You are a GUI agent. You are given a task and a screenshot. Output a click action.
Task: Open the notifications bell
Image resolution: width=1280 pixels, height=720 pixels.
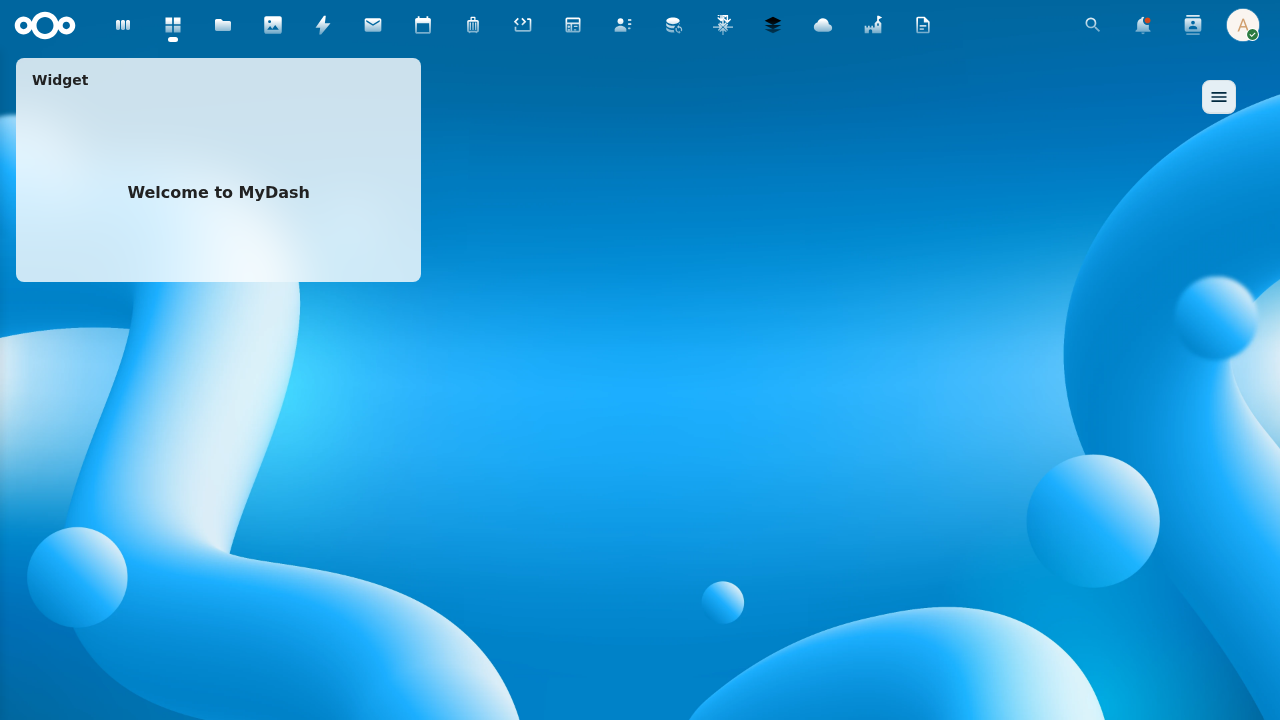point(1143,25)
